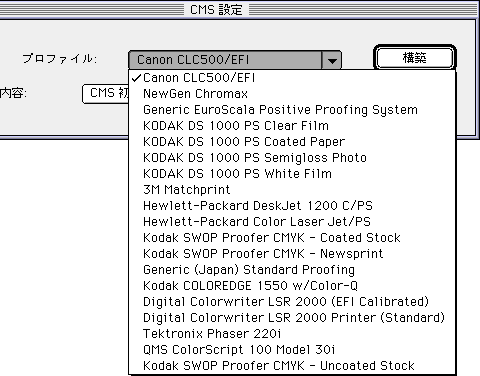Image resolution: width=480 pixels, height=376 pixels.
Task: Choose Kodak SWOP Proofer CMYK - Newsprint
Action: pyautogui.click(x=292, y=254)
